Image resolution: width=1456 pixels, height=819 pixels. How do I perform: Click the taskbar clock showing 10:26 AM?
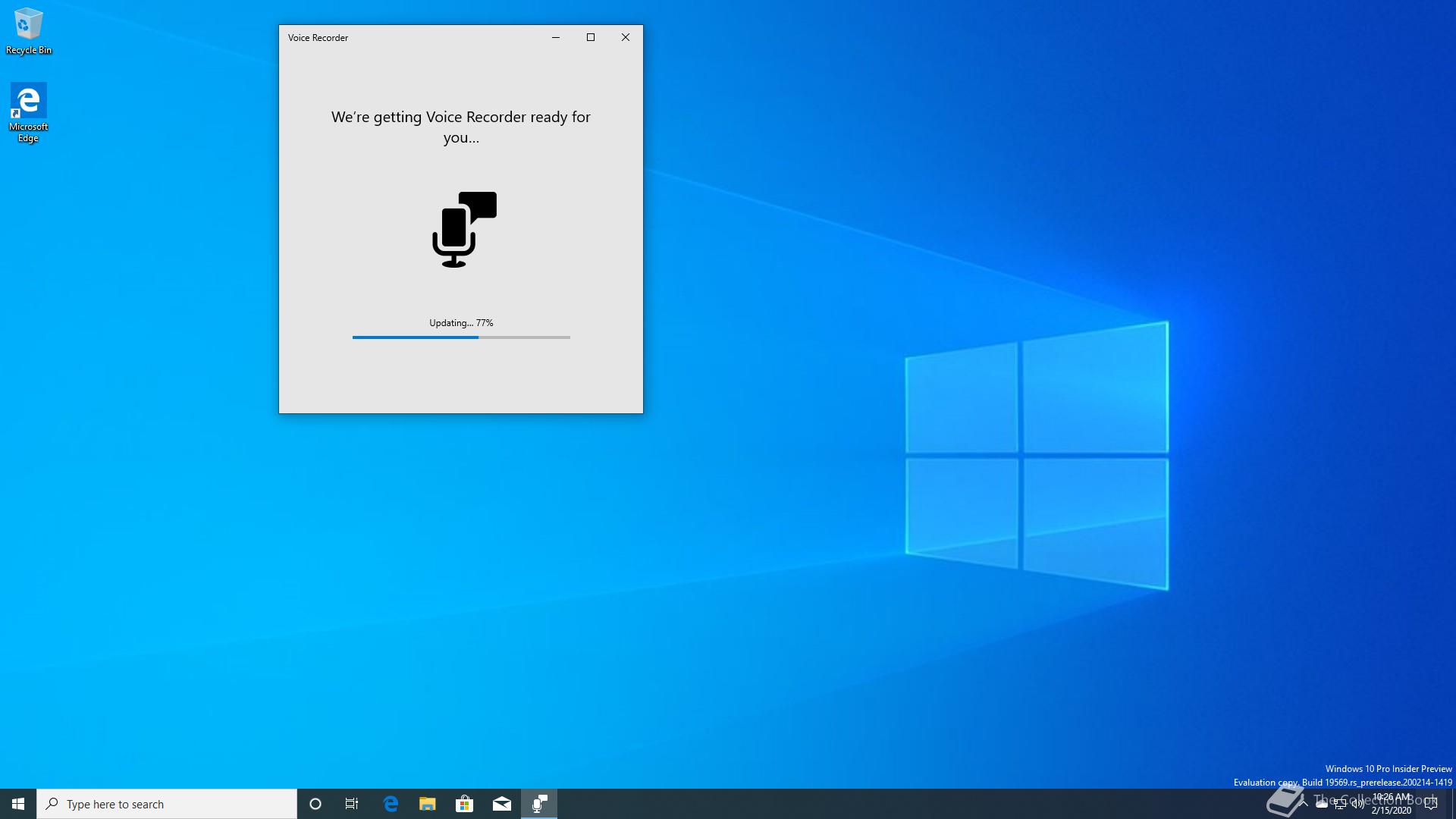1392,804
